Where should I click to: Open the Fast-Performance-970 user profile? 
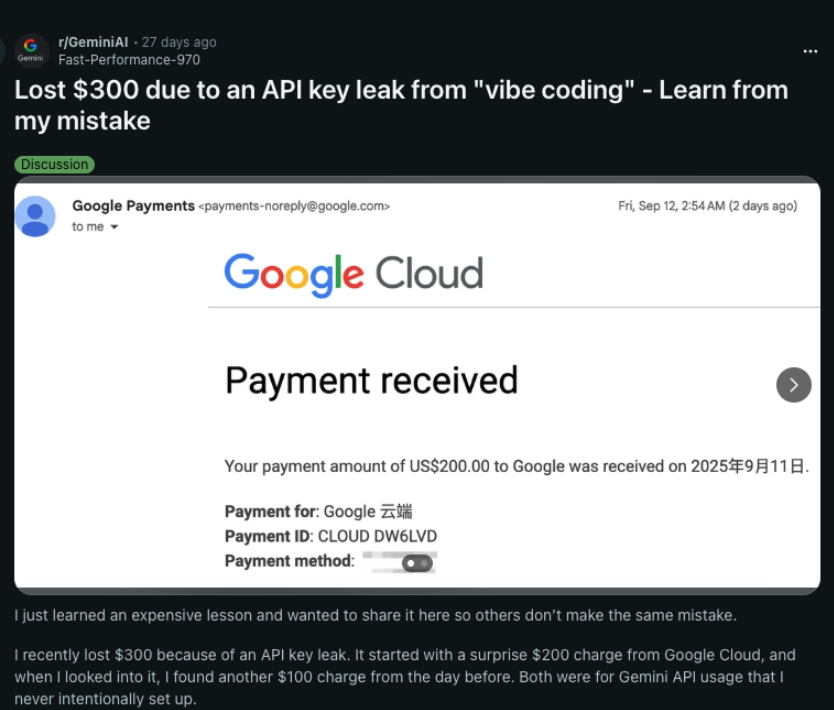coord(129,59)
